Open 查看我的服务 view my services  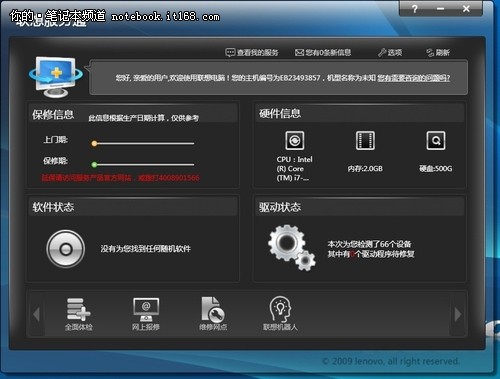(x=252, y=53)
